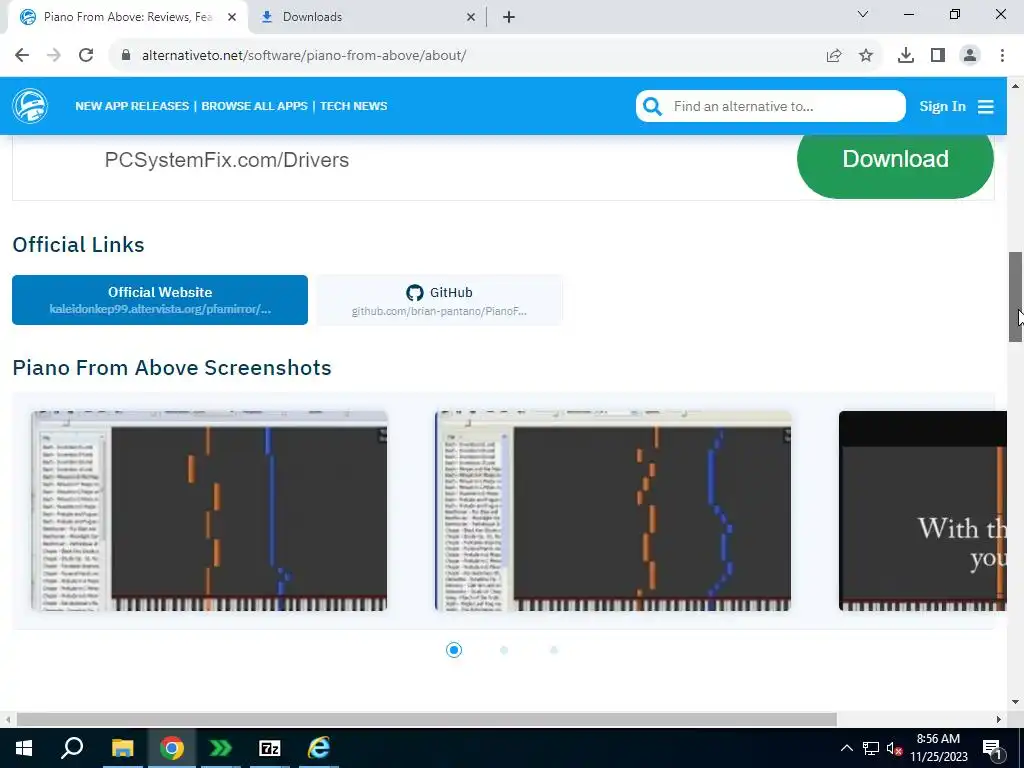Click the right arrow of horizontal scrollbar
The width and height of the screenshot is (1024, 768).
pyautogui.click(x=999, y=719)
